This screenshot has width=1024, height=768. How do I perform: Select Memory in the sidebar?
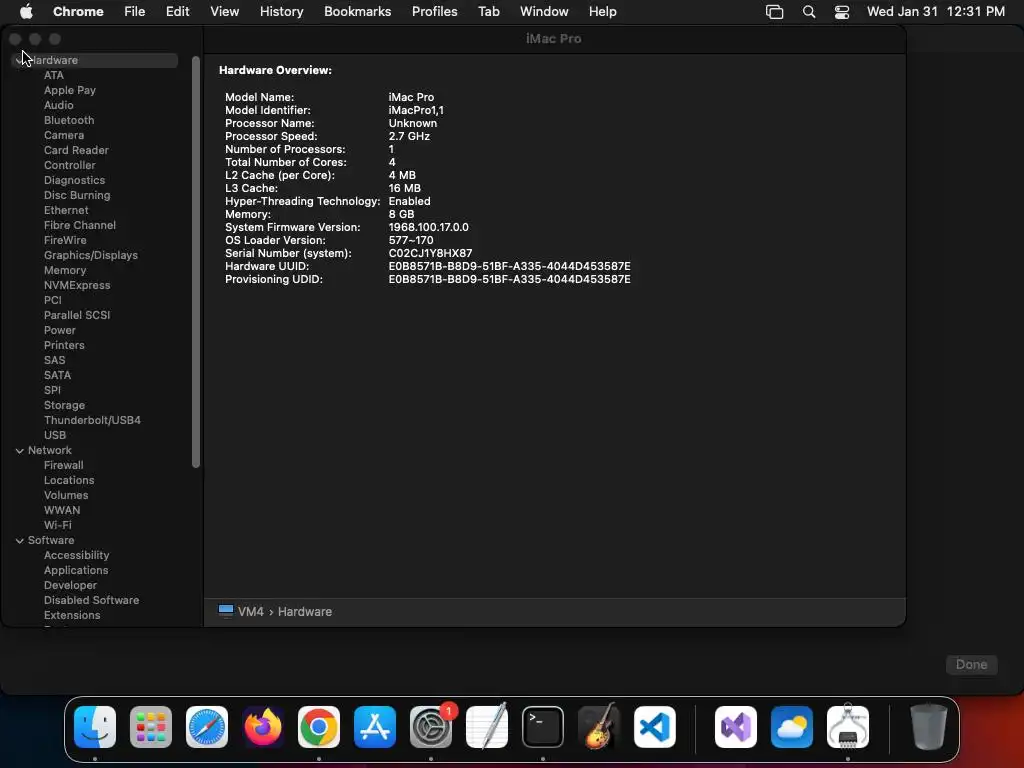65,270
